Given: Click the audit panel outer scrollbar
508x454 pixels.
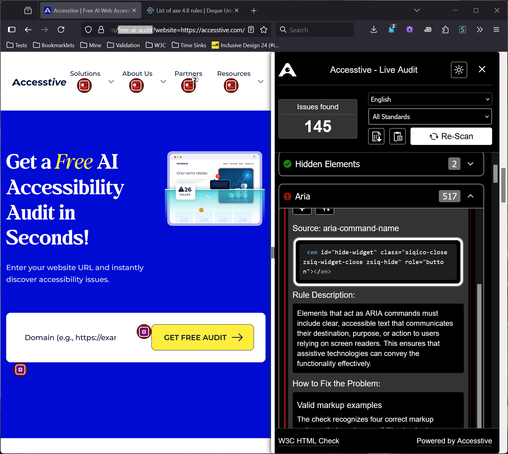Looking at the screenshot, I should [495, 174].
